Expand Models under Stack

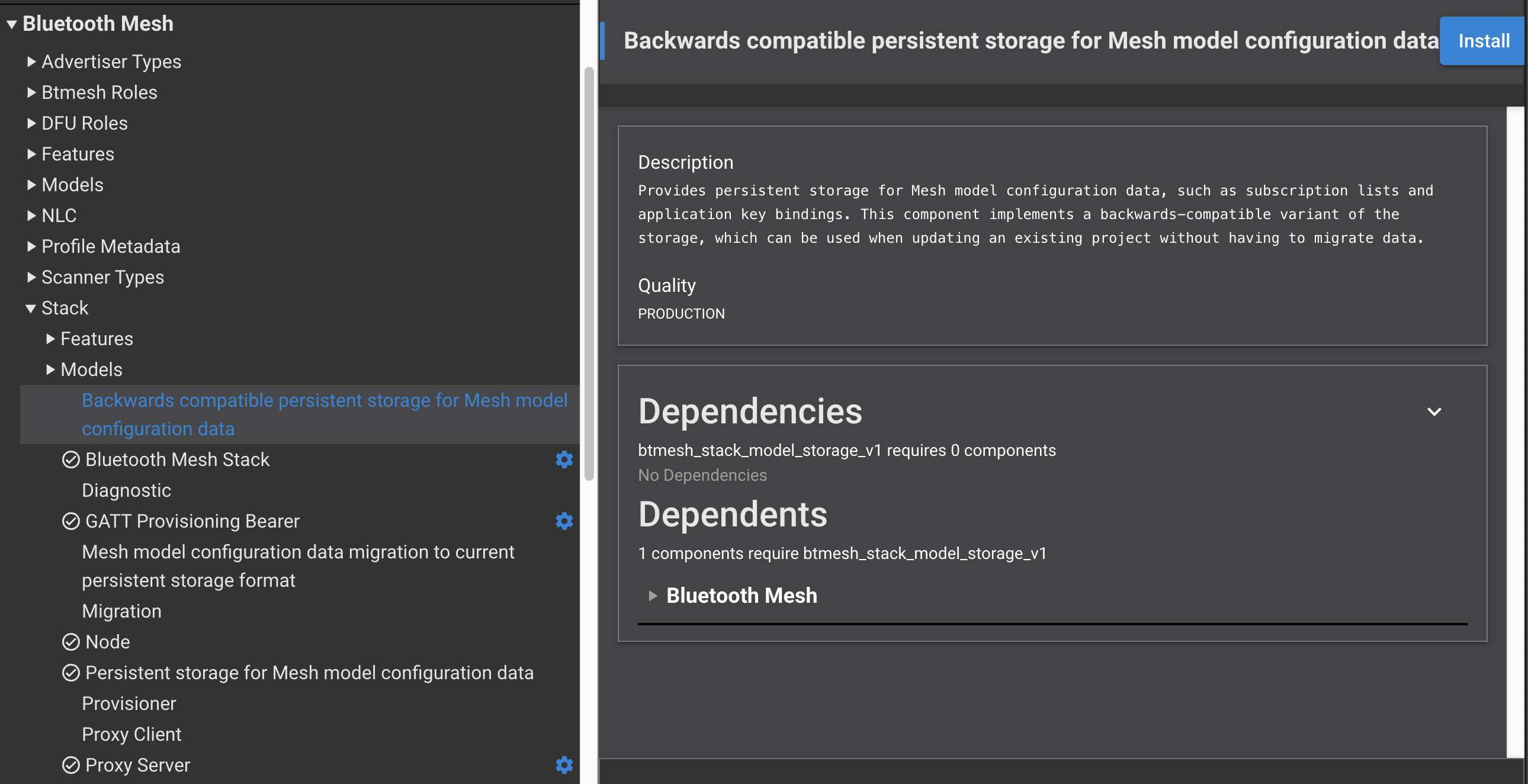[x=50, y=369]
